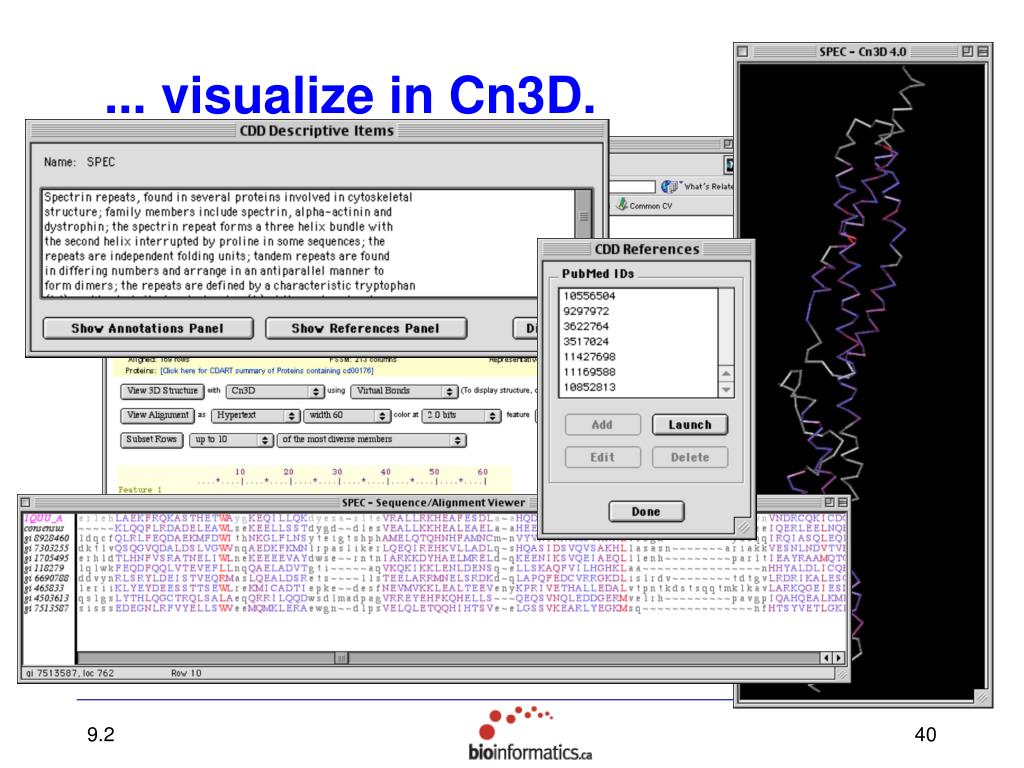Open the Cn3D viewer dropdown

[x=275, y=391]
